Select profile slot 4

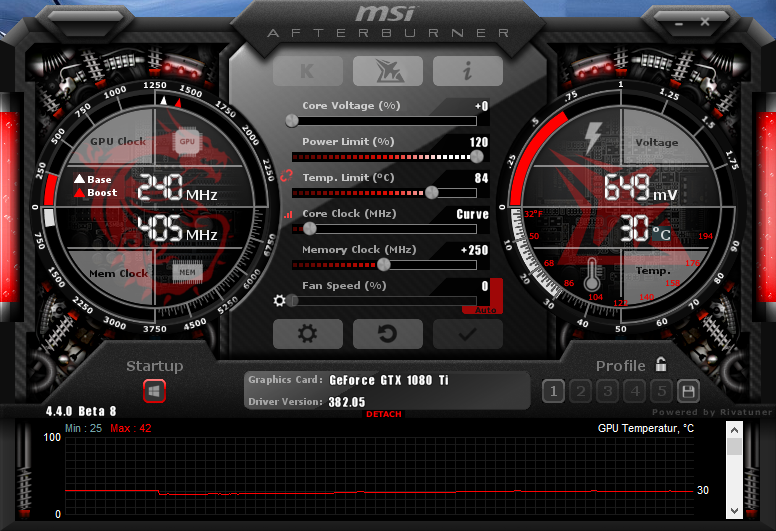[x=635, y=392]
